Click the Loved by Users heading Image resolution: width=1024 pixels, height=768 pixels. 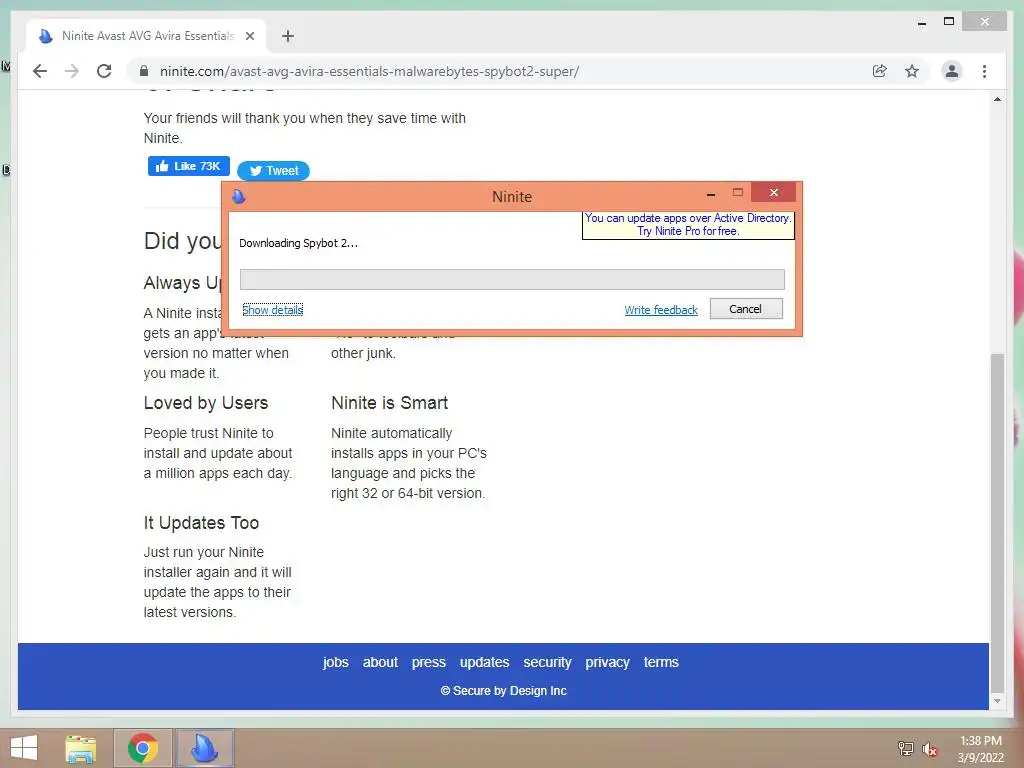[206, 403]
